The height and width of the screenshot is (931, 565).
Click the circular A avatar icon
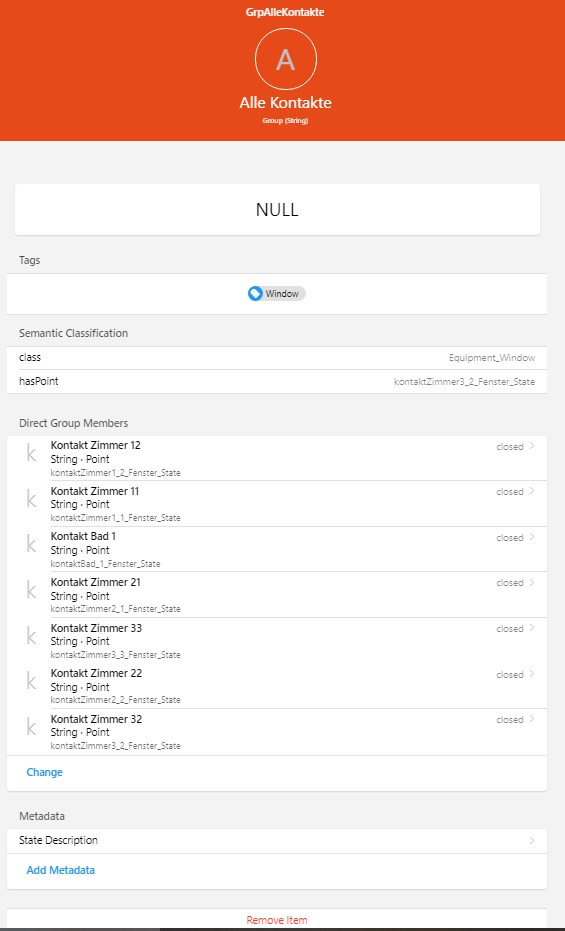tap(285, 59)
